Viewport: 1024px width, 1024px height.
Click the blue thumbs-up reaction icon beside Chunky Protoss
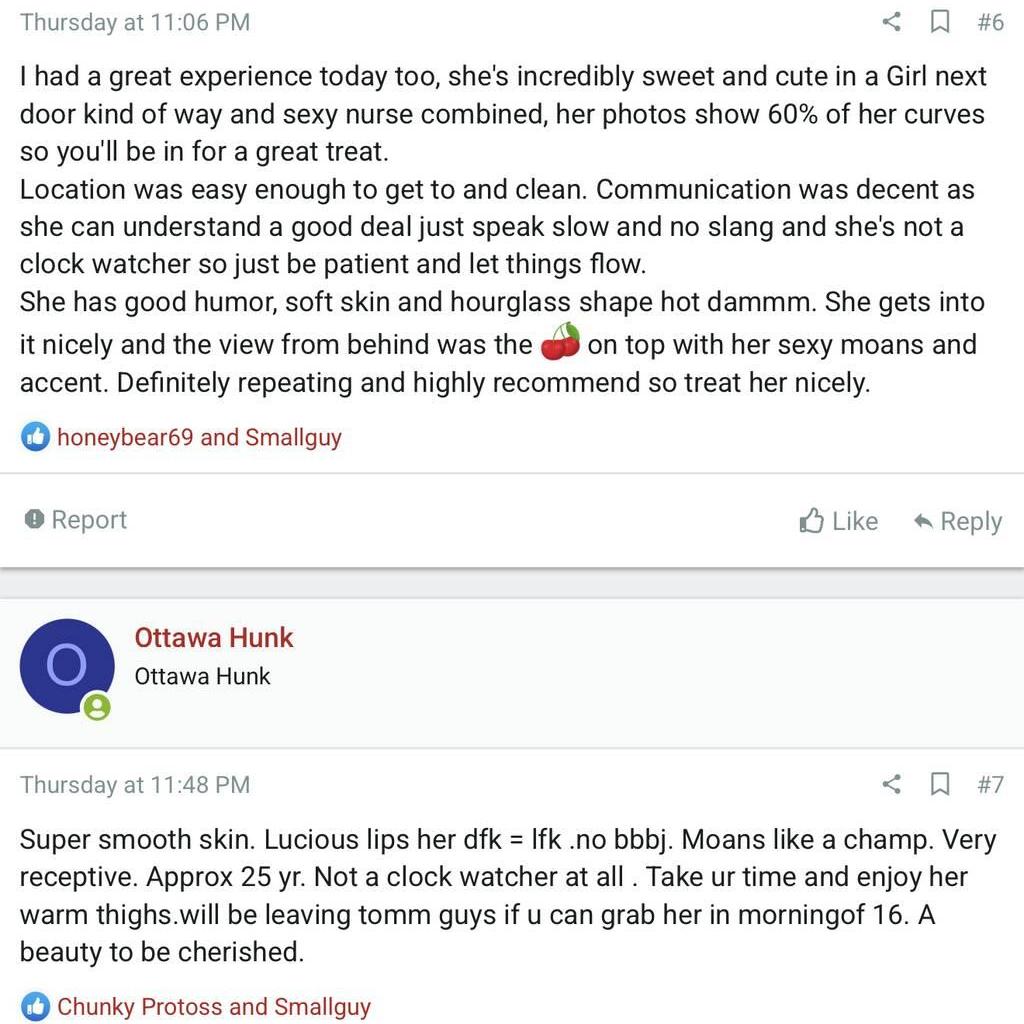(35, 1006)
